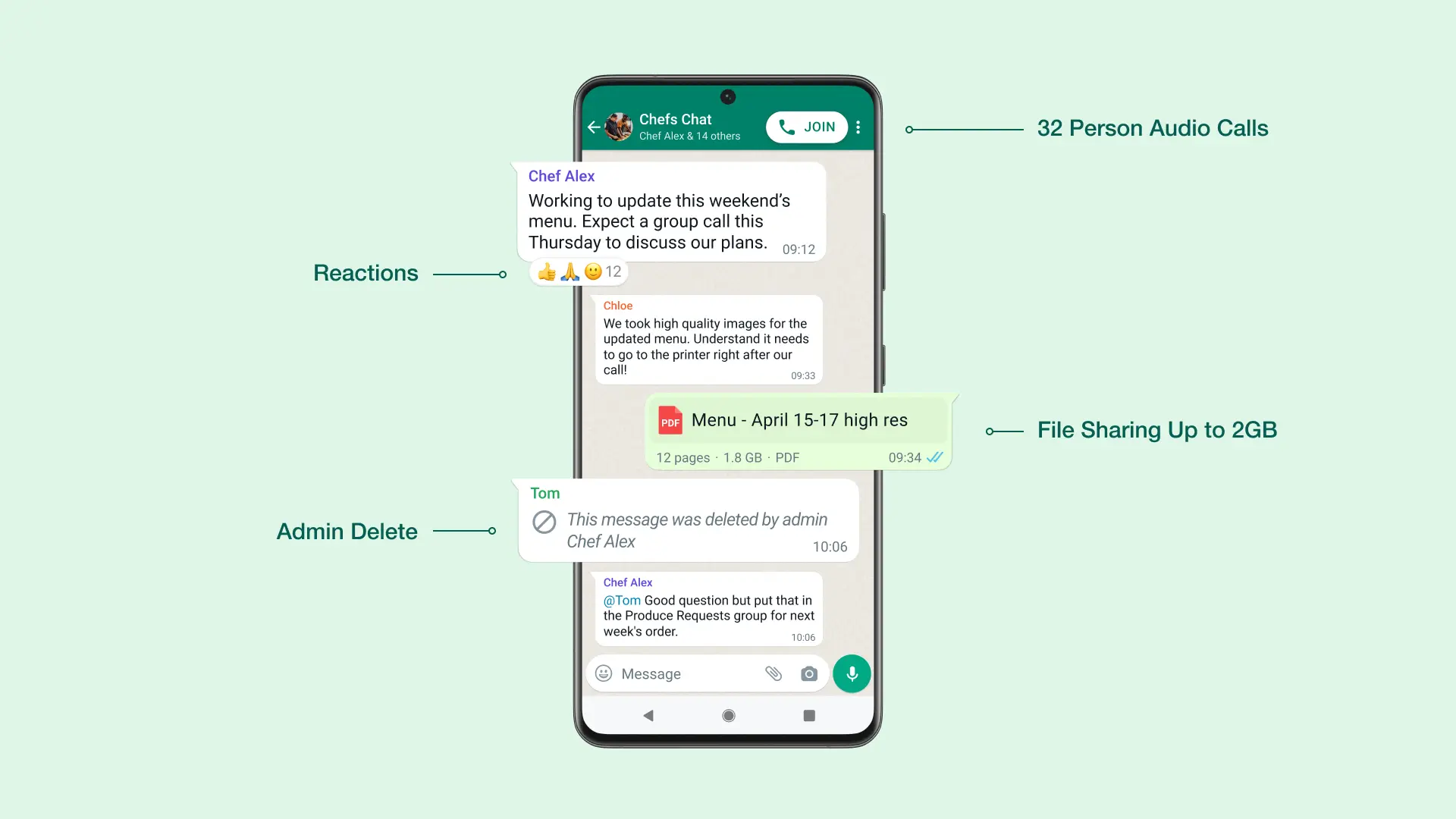This screenshot has height=819, width=1456.
Task: Tap Tom's deleted message notification area
Action: coord(688,520)
